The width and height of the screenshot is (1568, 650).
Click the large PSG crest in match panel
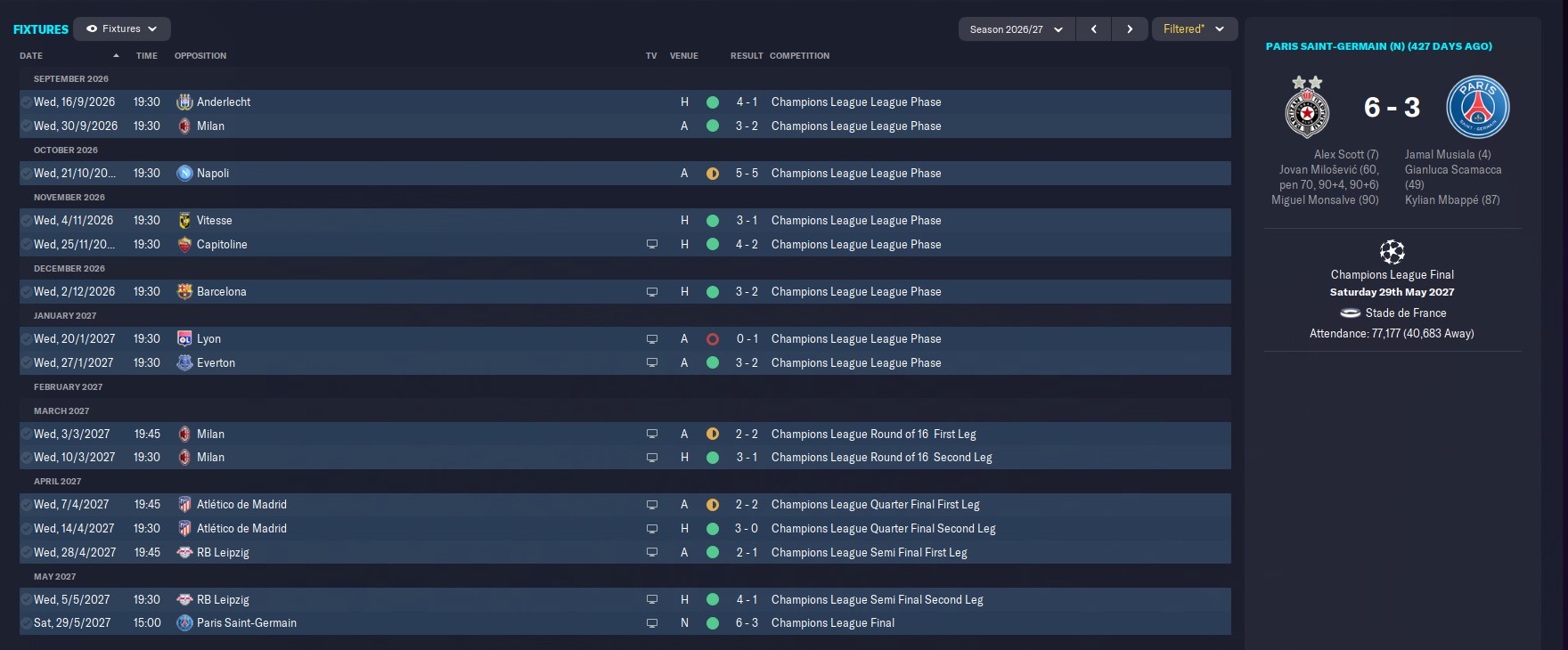(1478, 107)
